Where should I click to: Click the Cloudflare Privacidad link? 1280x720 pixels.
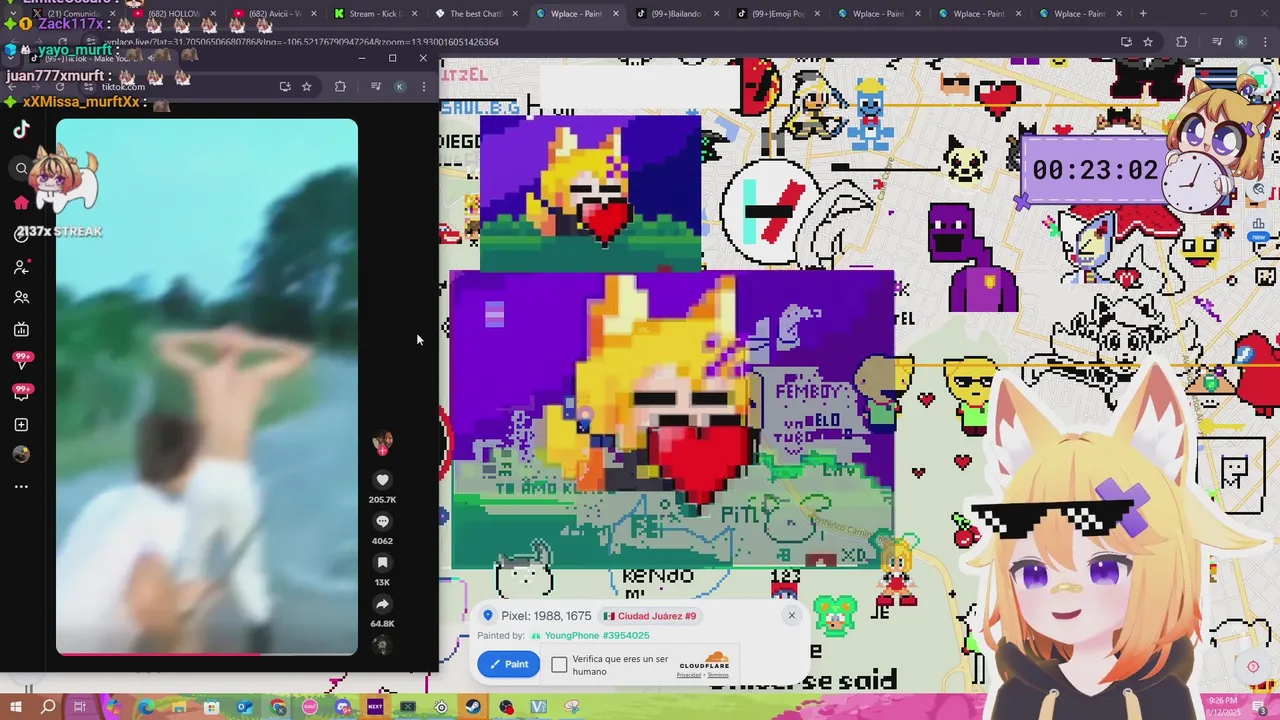[689, 675]
